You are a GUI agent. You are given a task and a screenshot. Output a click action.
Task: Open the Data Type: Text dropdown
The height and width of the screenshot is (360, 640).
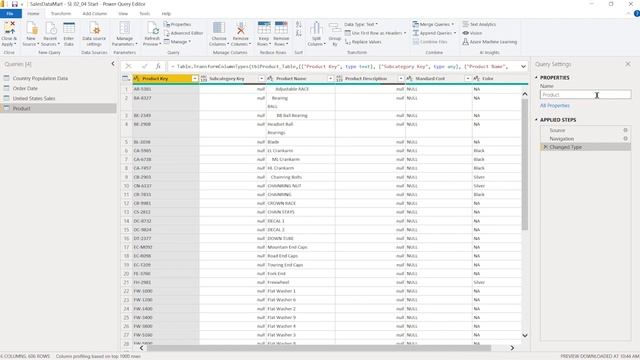(361, 24)
